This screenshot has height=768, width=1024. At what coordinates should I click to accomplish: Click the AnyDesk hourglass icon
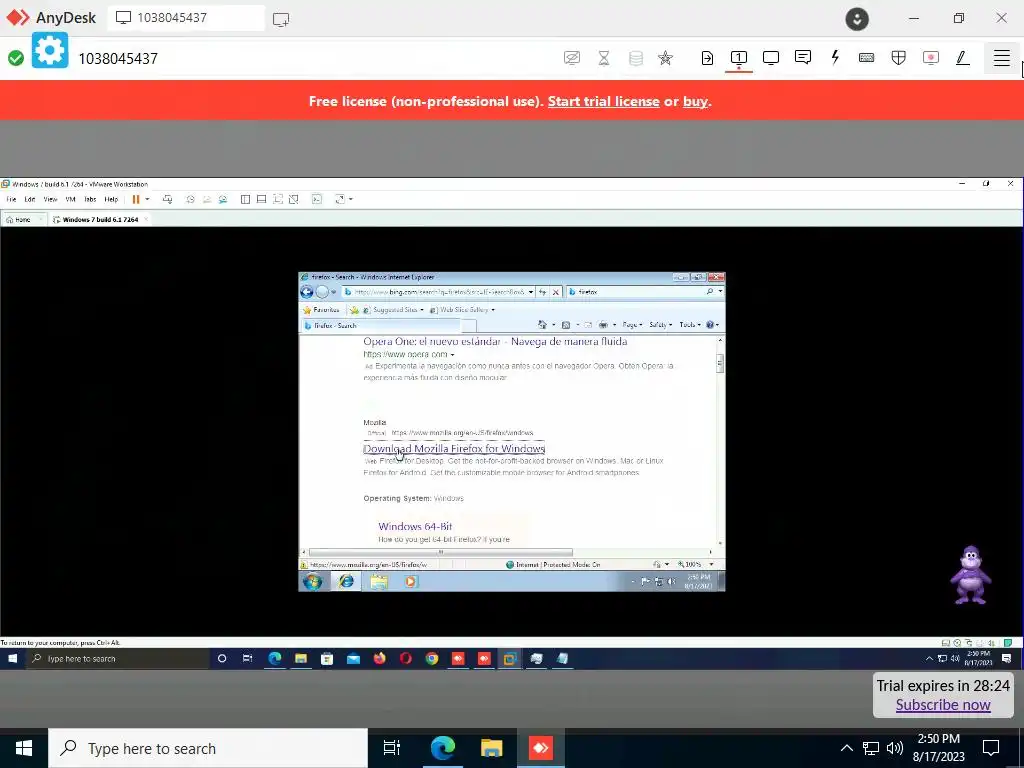click(604, 57)
